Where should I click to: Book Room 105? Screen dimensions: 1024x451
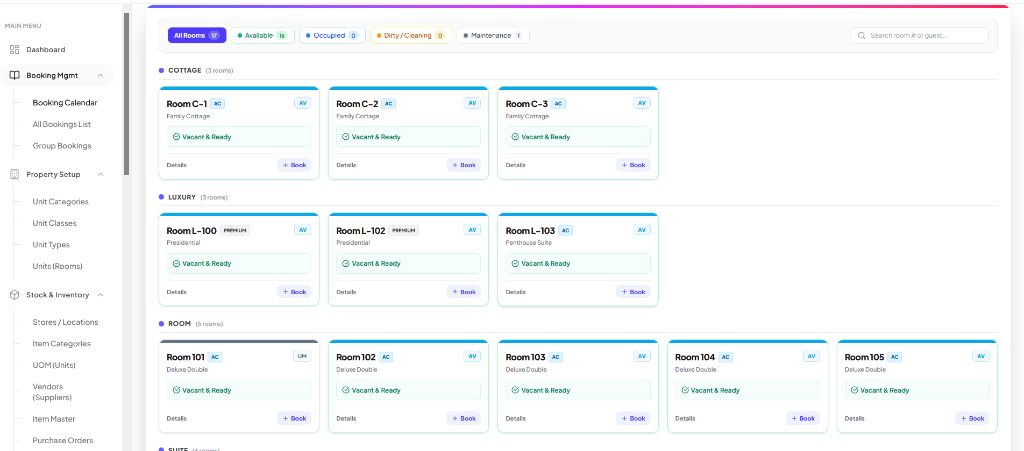tap(972, 418)
